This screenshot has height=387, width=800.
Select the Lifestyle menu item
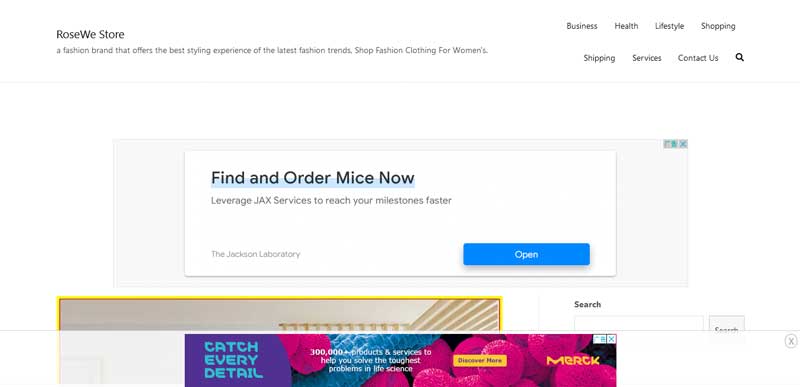click(669, 26)
